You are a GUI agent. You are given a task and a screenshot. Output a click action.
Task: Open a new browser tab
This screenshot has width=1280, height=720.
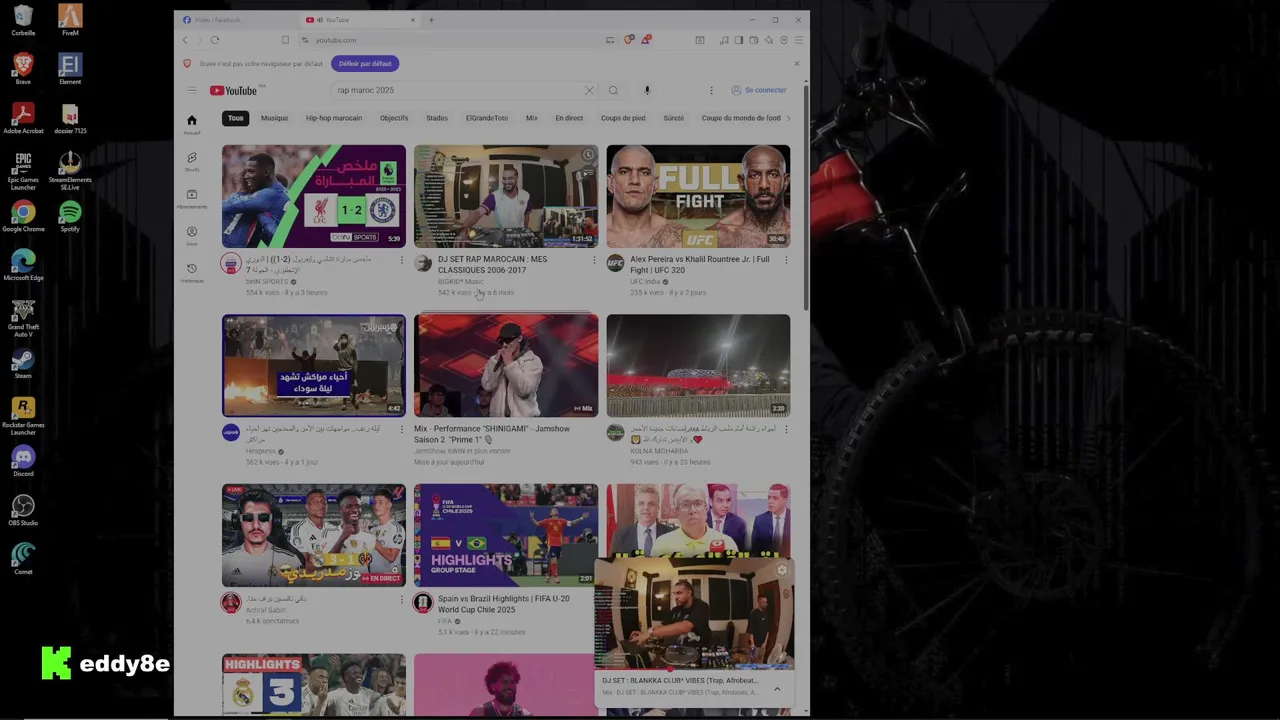[x=431, y=20]
